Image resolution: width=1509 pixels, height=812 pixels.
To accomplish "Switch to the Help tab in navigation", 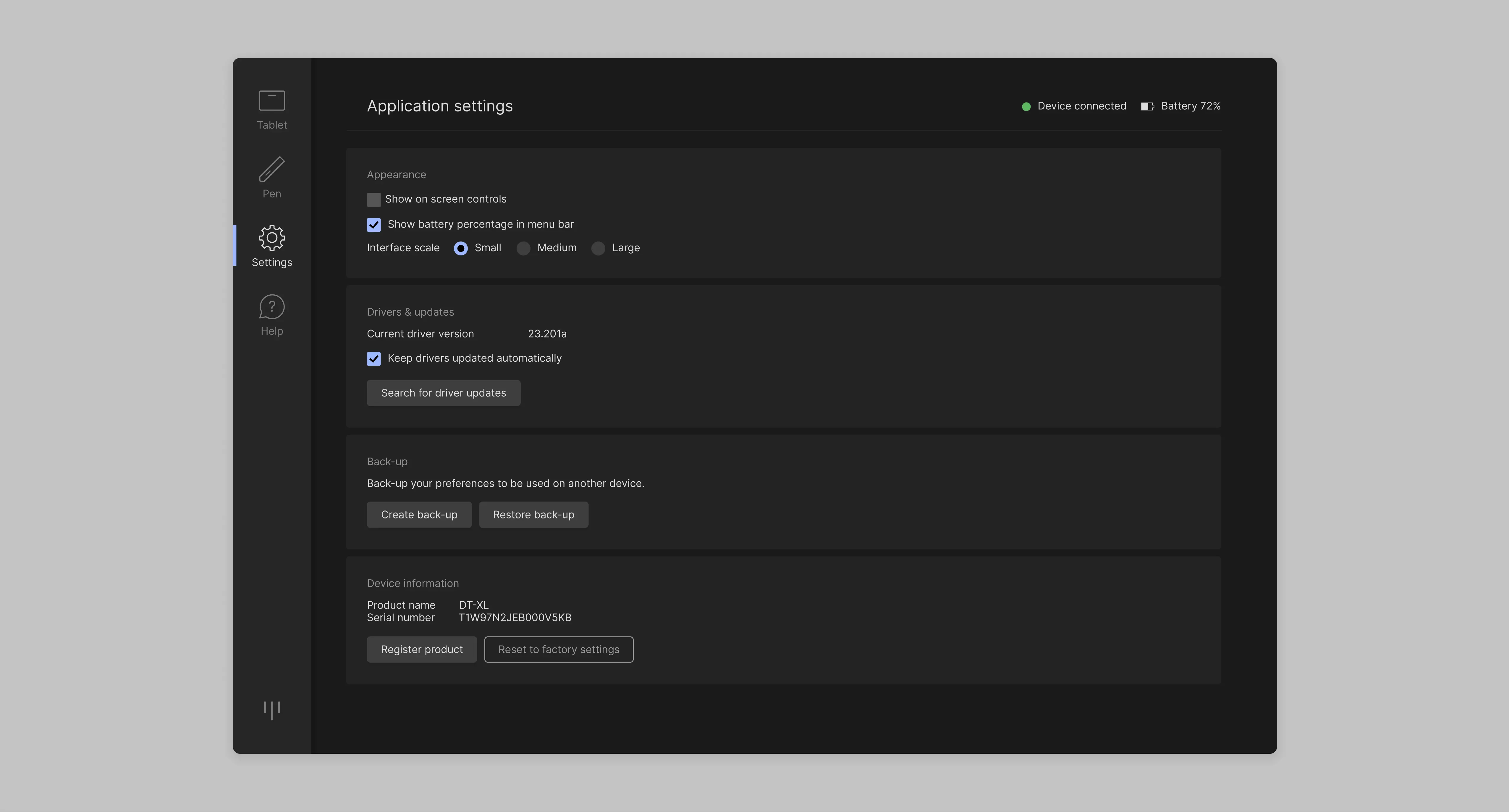I will pos(271,315).
